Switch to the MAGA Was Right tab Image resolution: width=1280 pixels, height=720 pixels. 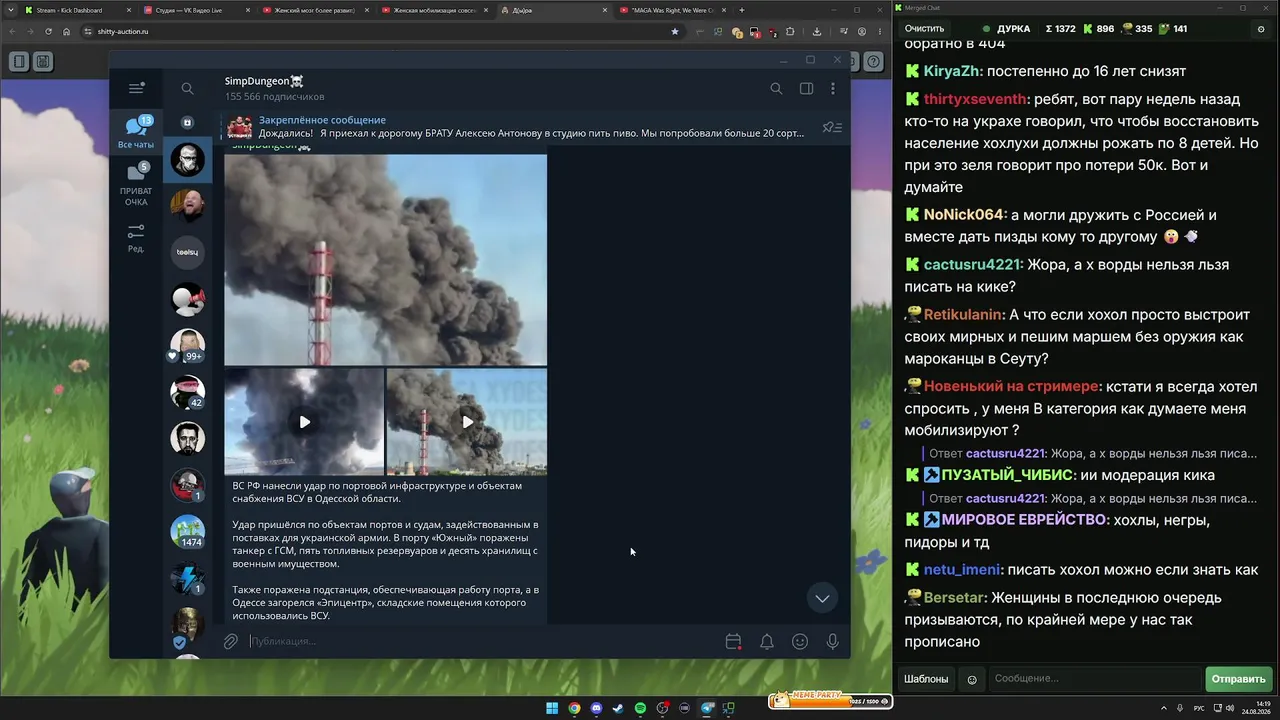671,10
